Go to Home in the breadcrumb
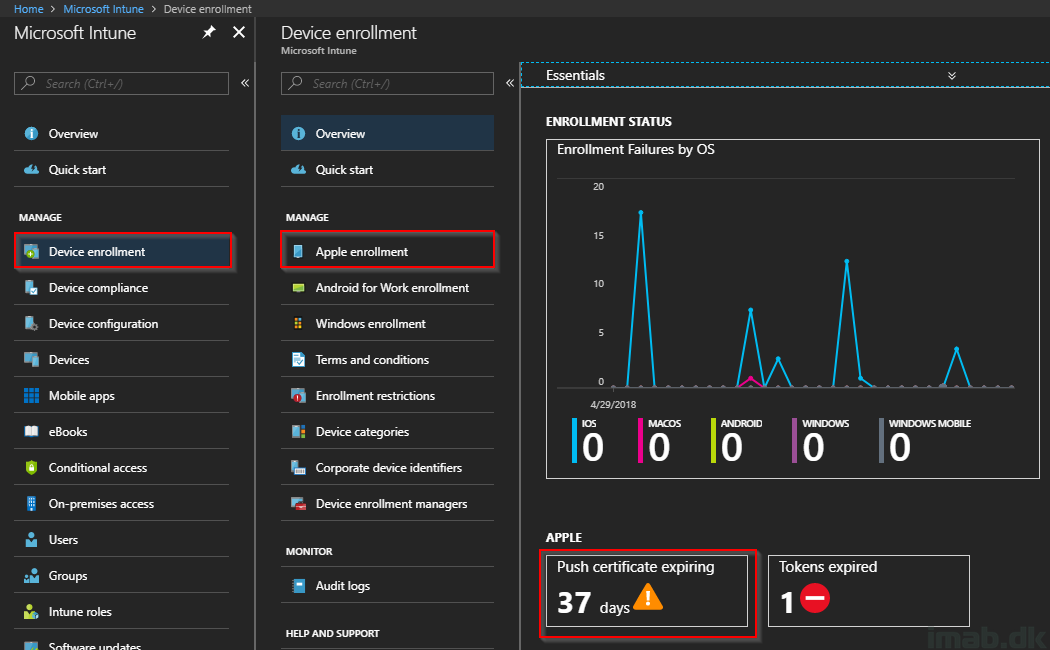This screenshot has height=650, width=1050. coord(29,9)
